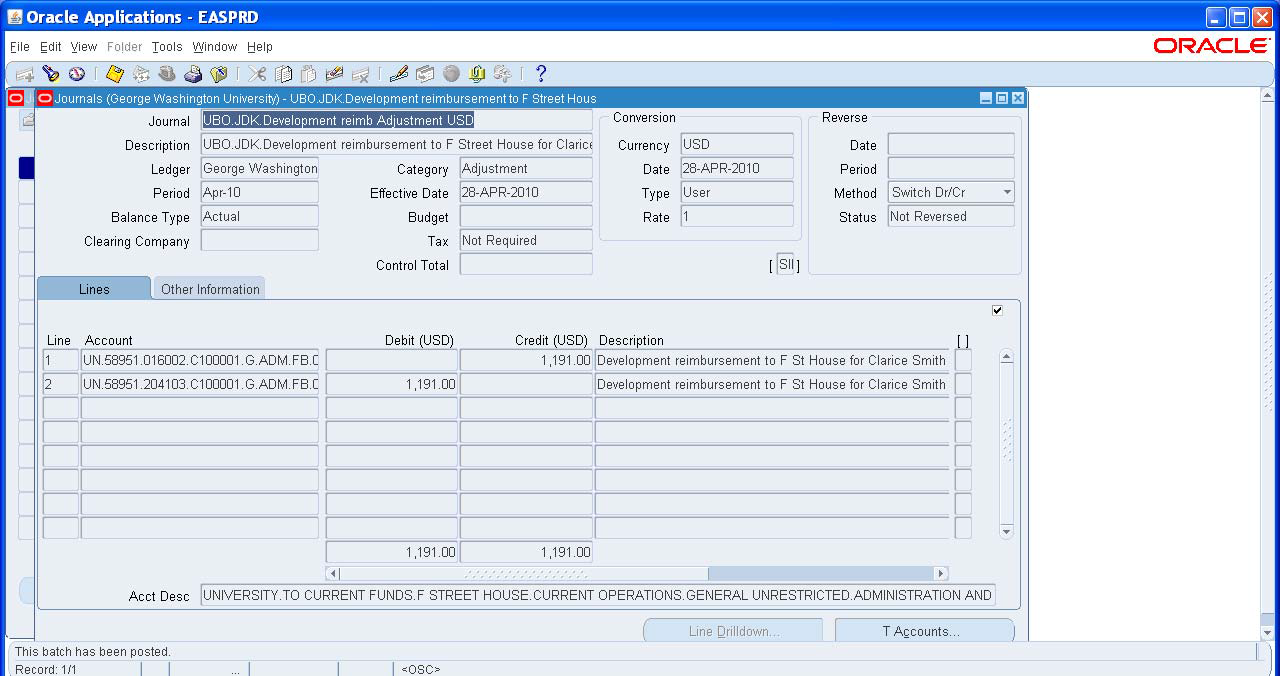Check the selection box for line 2
The image size is (1280, 676).
(x=962, y=384)
